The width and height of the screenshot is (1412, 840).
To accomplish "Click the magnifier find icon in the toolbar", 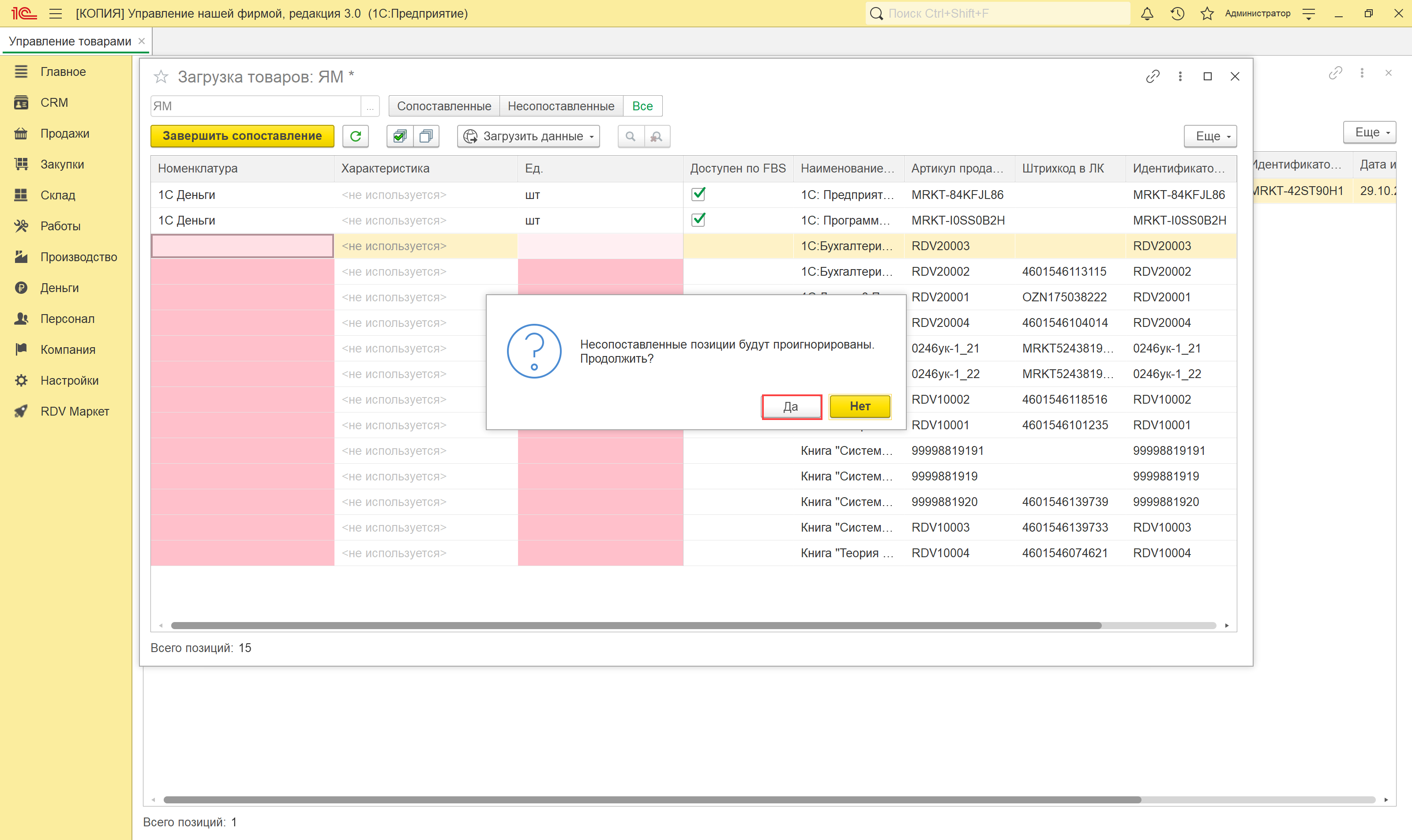I will (630, 136).
